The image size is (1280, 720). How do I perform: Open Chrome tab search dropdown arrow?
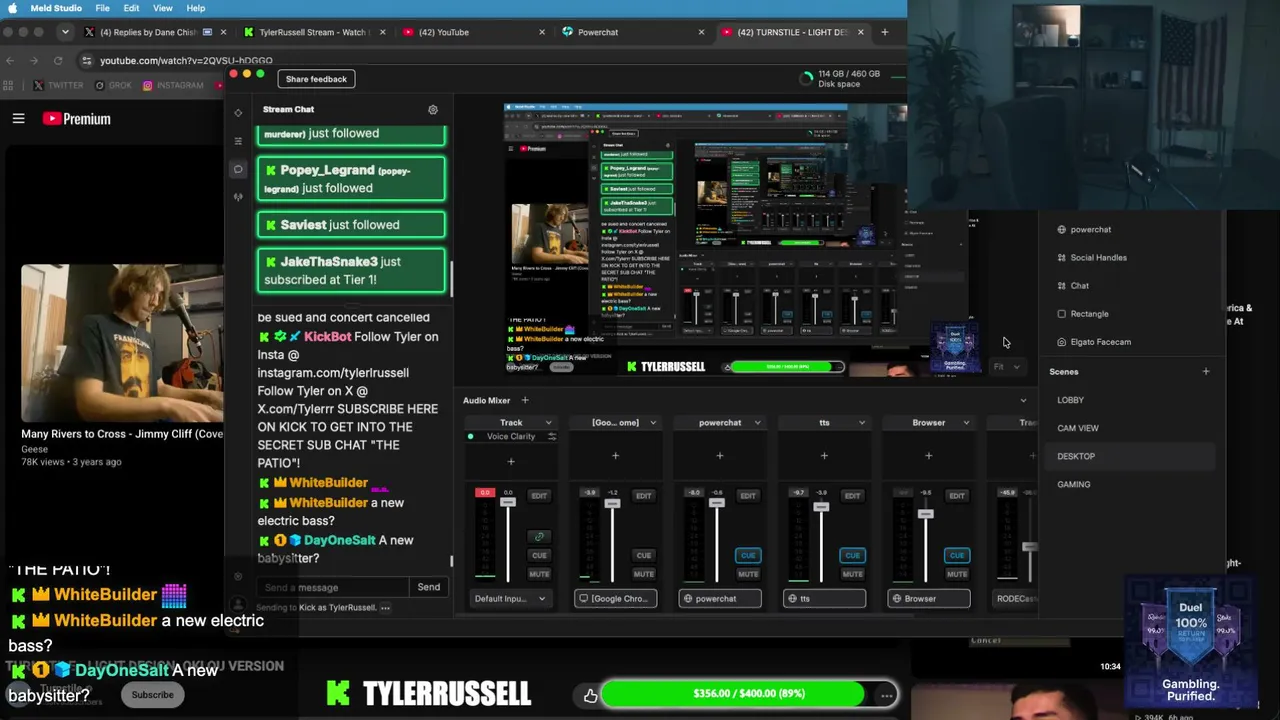65,32
